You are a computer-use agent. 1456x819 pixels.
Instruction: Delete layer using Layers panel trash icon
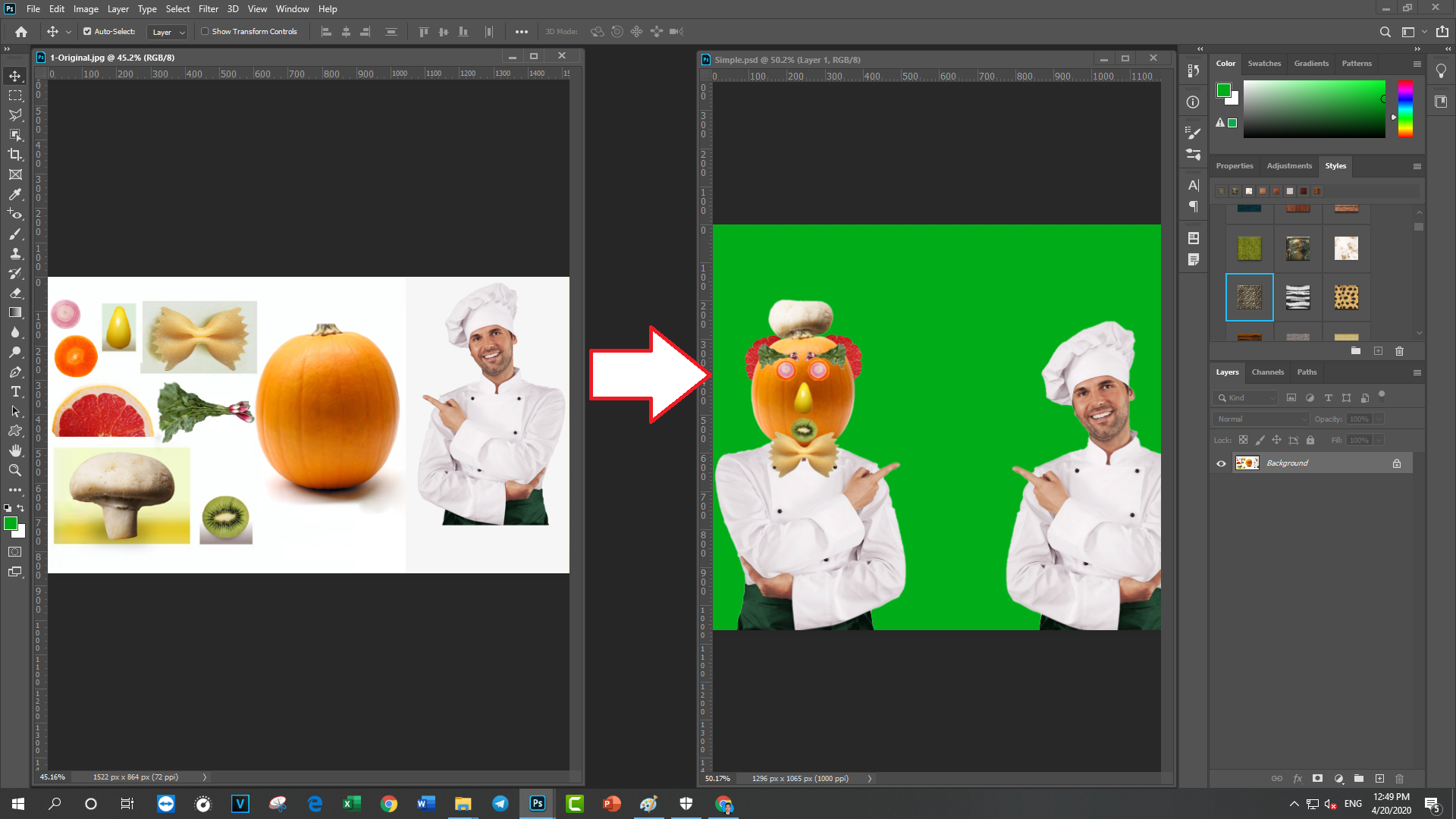[1399, 779]
